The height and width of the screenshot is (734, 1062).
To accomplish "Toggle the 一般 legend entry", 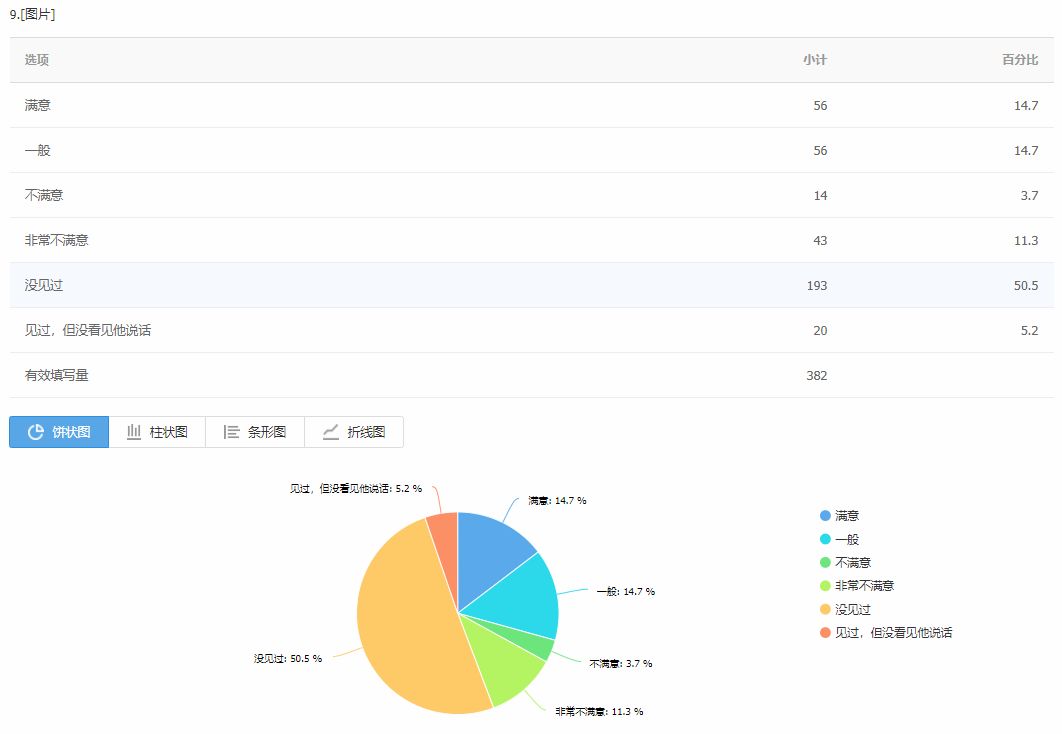I will (x=839, y=539).
